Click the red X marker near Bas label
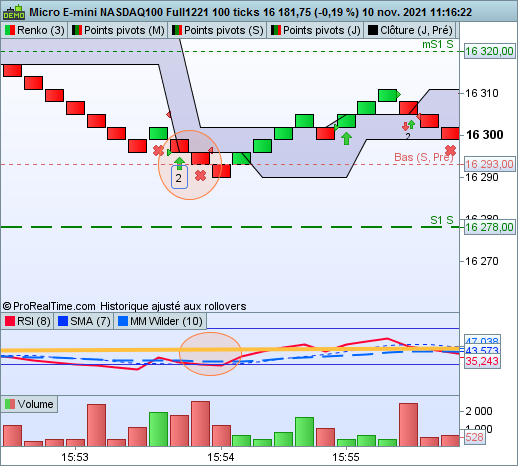Image resolution: width=518 pixels, height=466 pixels. pyautogui.click(x=450, y=151)
